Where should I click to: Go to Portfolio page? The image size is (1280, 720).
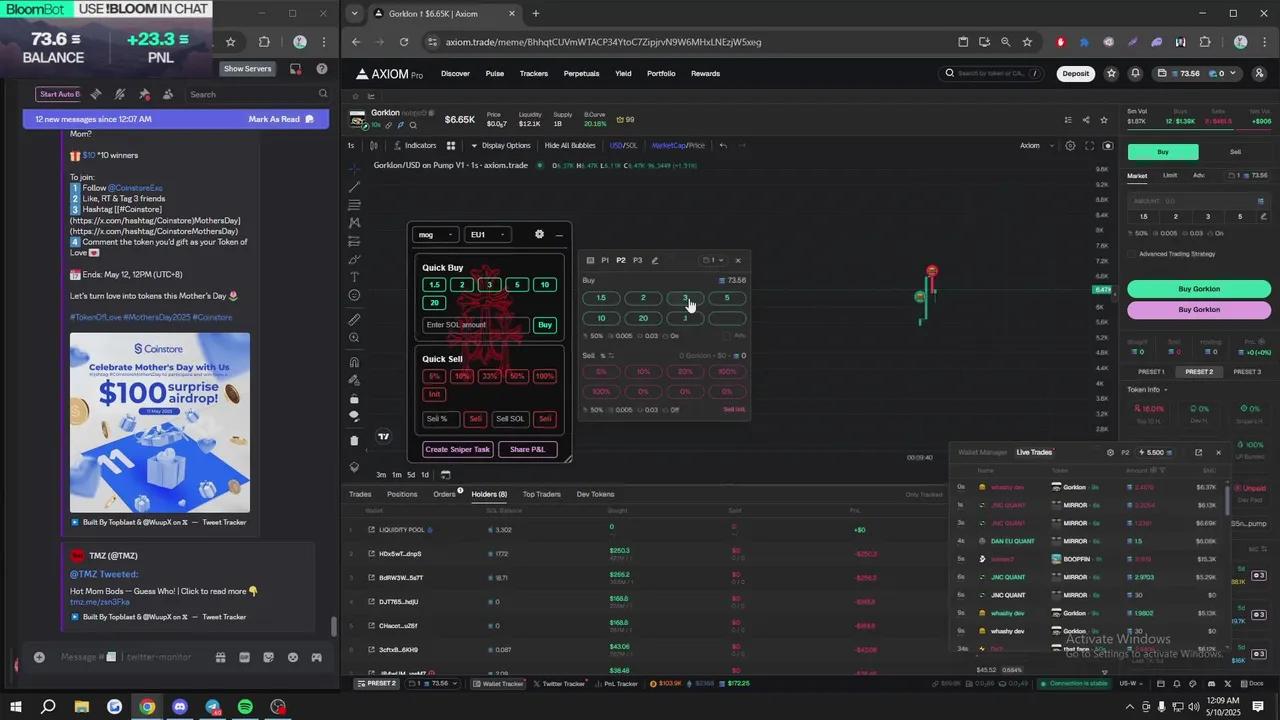(661, 73)
